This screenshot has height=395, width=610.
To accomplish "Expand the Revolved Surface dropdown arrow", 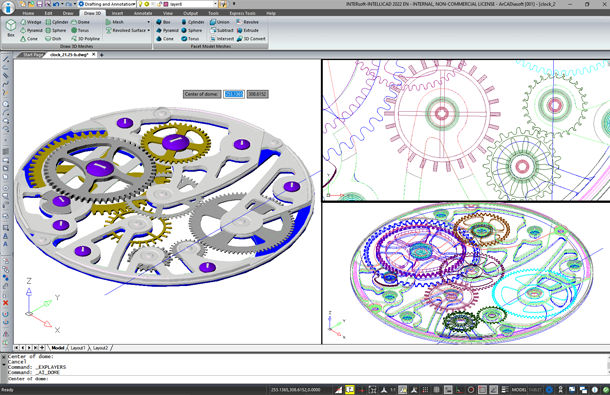I will 149,30.
